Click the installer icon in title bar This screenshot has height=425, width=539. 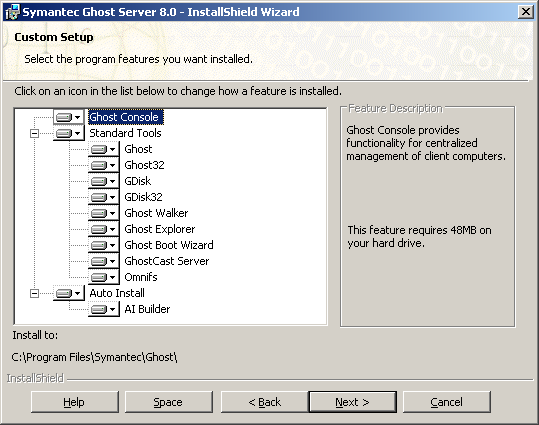[12, 12]
